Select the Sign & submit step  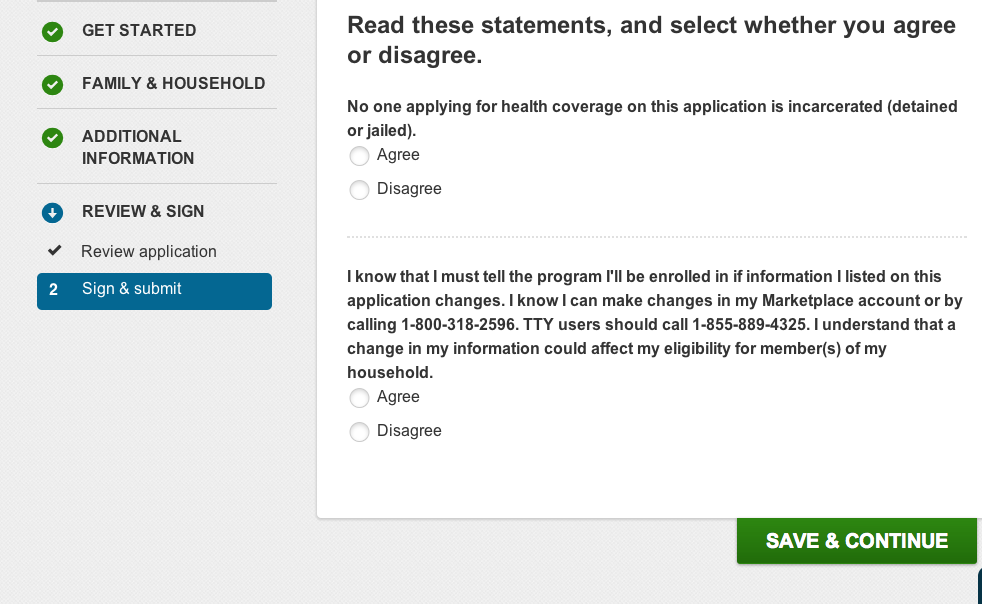155,291
